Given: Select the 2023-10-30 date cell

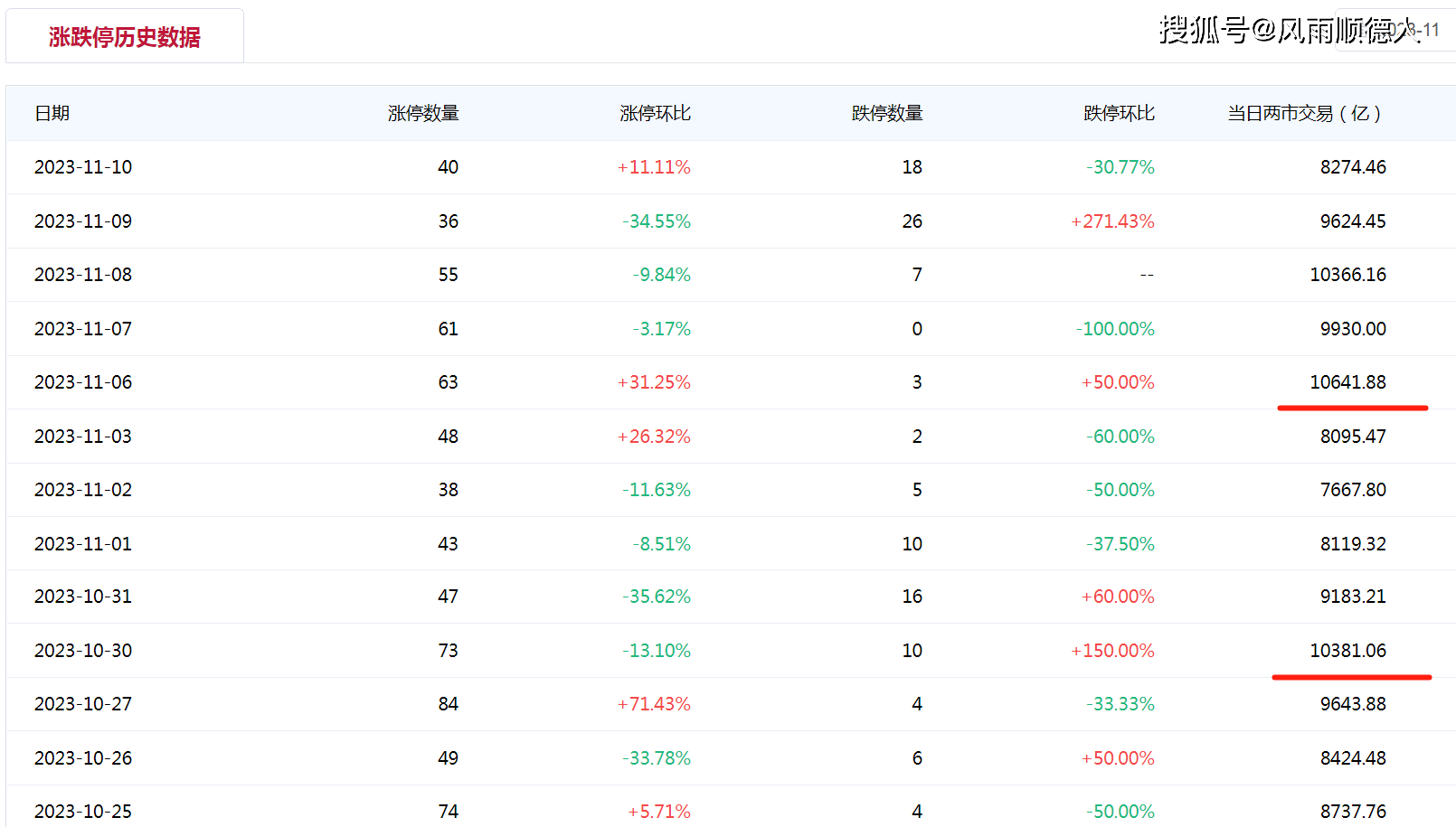Looking at the screenshot, I should click(x=83, y=651).
